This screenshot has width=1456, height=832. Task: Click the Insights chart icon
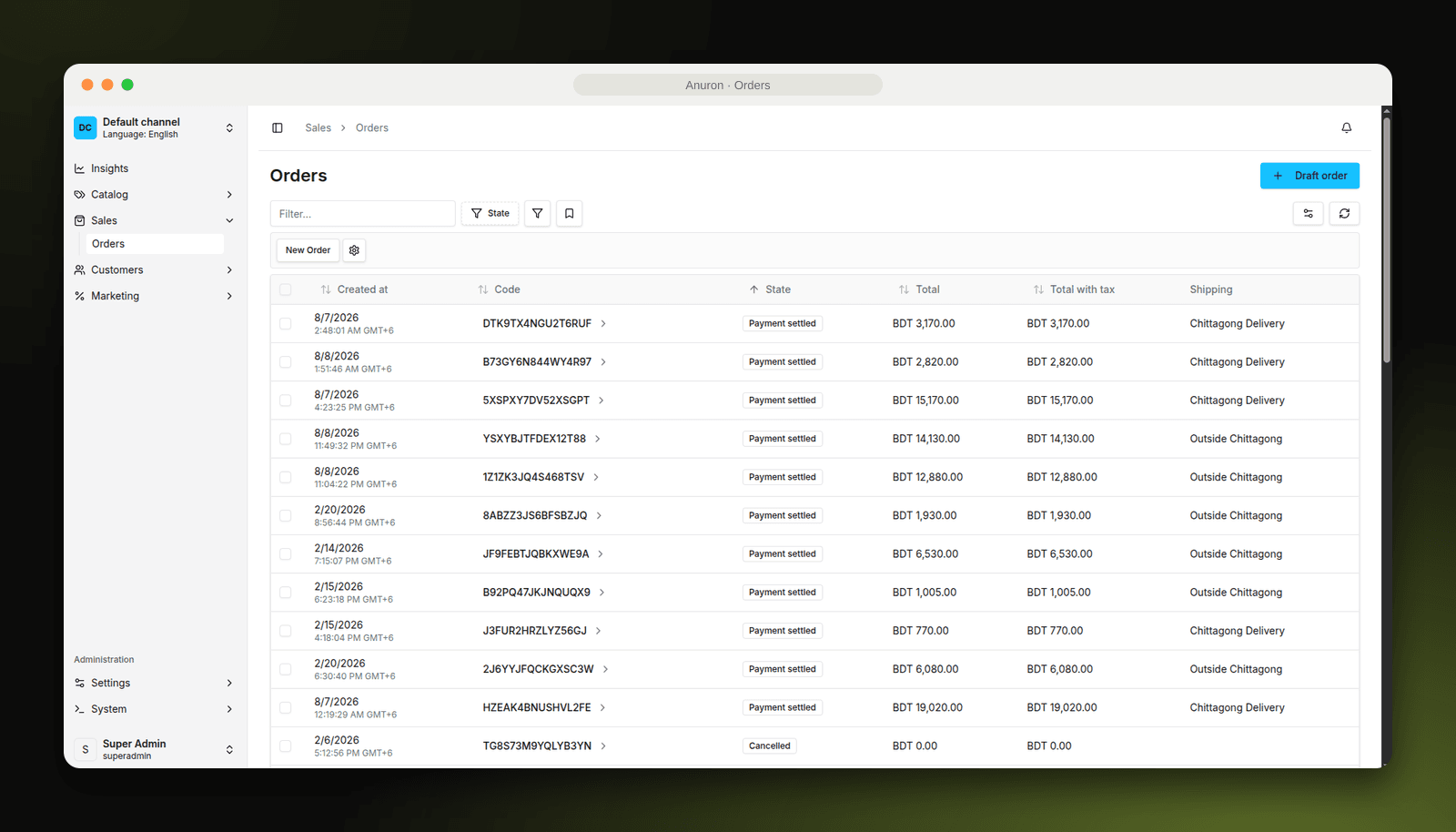pos(80,168)
